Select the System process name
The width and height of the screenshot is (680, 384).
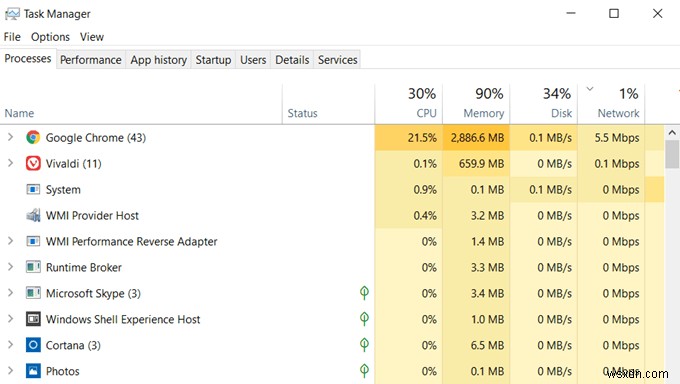(63, 190)
